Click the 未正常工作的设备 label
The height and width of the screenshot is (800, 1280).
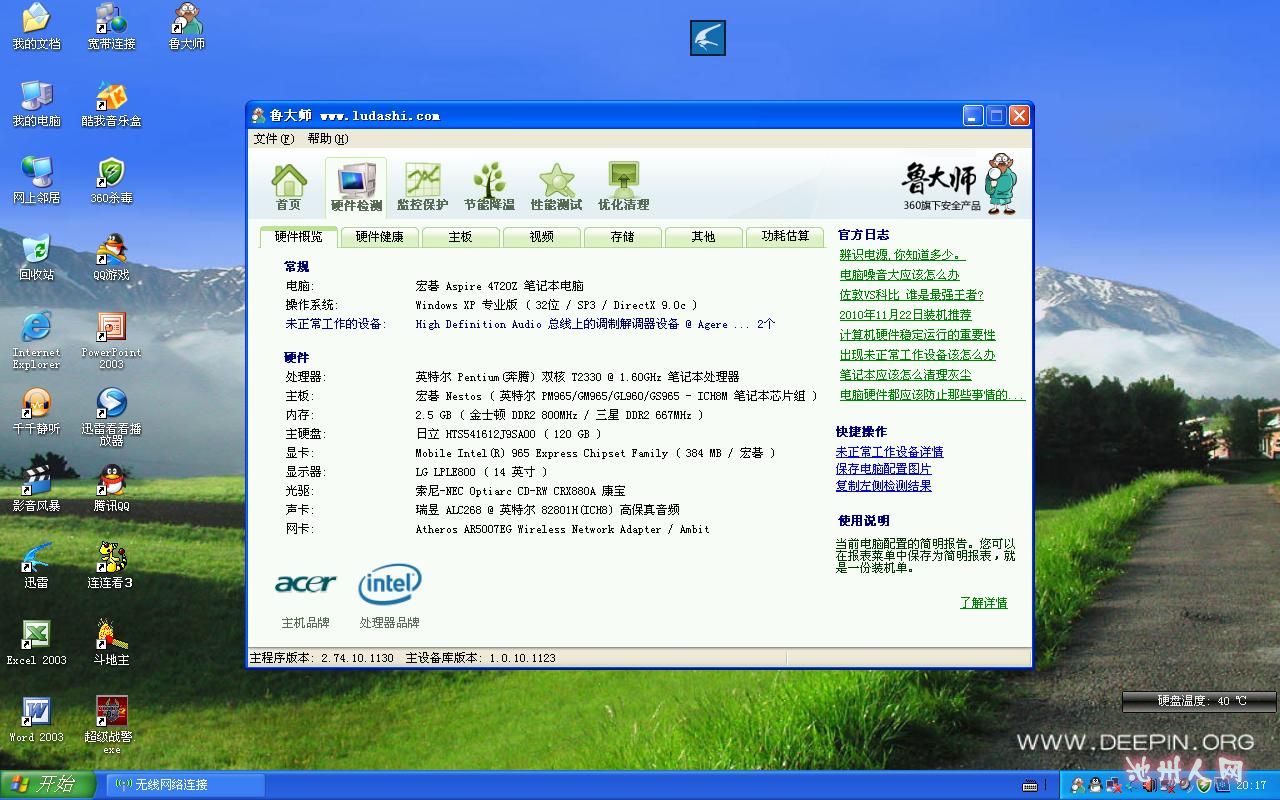point(334,324)
